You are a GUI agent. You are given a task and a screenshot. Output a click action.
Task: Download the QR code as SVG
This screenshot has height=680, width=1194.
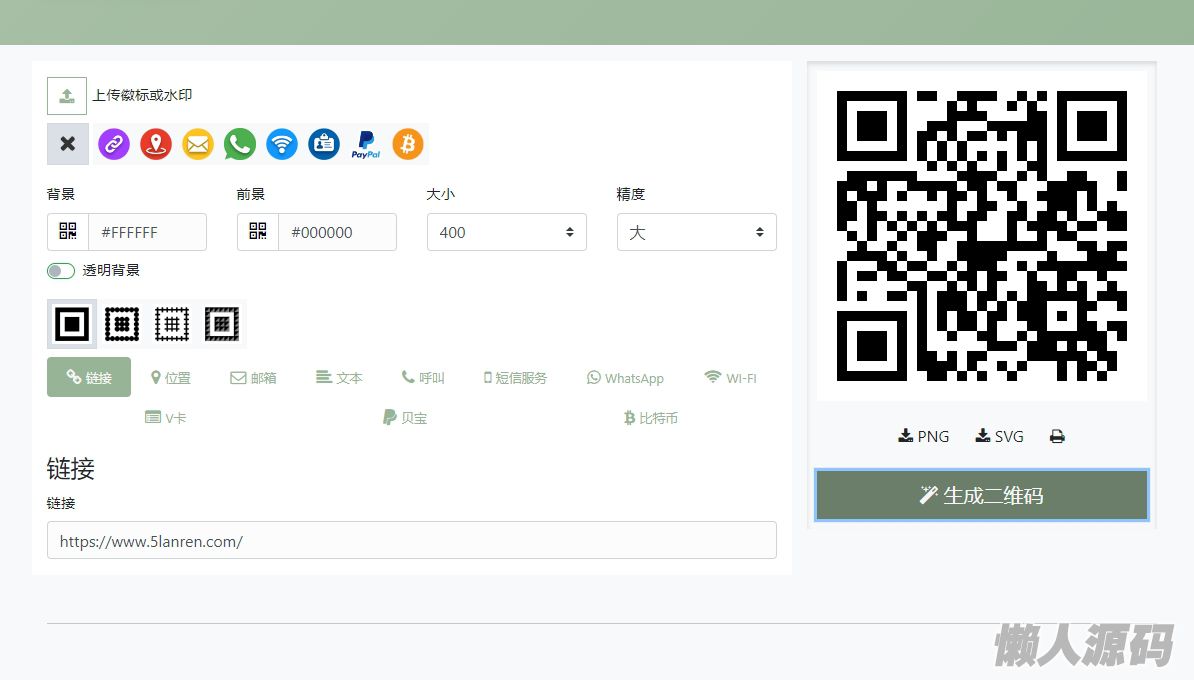[1000, 436]
